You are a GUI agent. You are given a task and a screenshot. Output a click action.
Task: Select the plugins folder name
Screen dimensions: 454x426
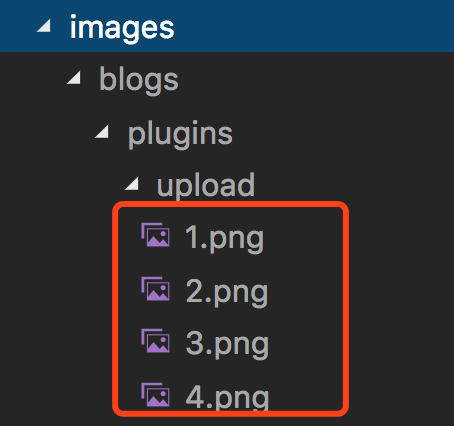click(180, 135)
